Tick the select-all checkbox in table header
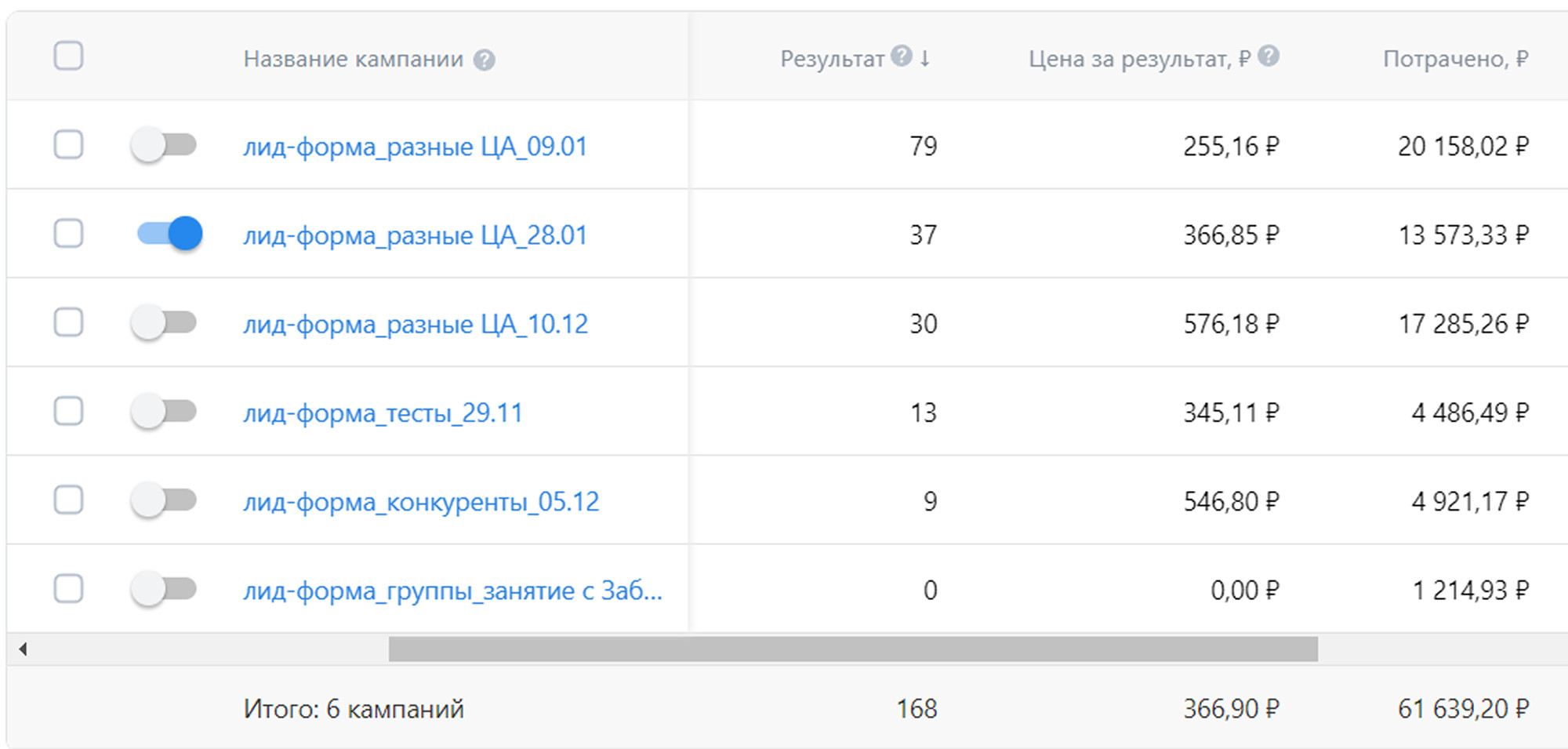The width and height of the screenshot is (1568, 749). [68, 56]
